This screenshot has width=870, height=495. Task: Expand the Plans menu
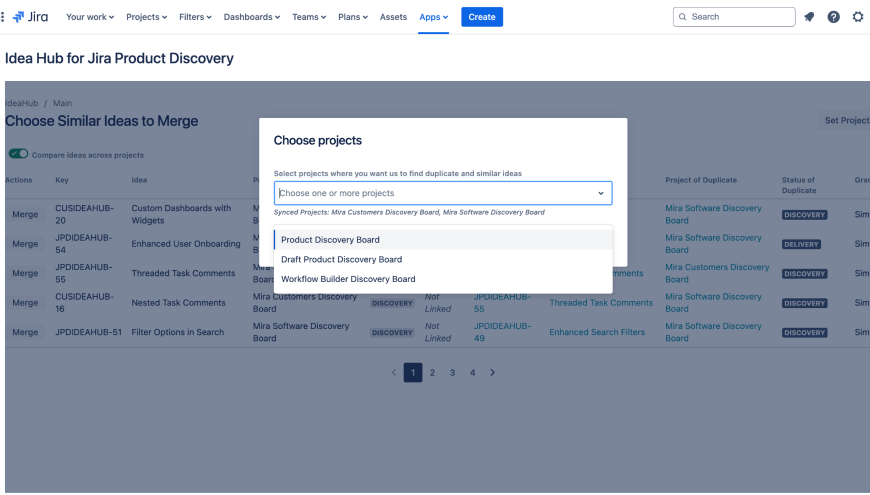tap(353, 17)
